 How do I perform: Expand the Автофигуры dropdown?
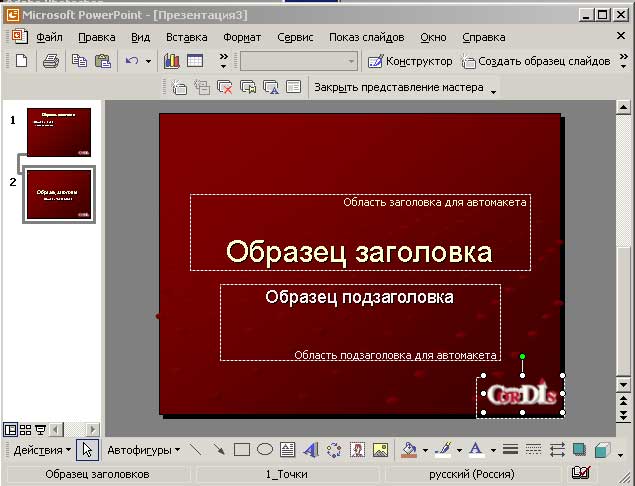(x=143, y=450)
